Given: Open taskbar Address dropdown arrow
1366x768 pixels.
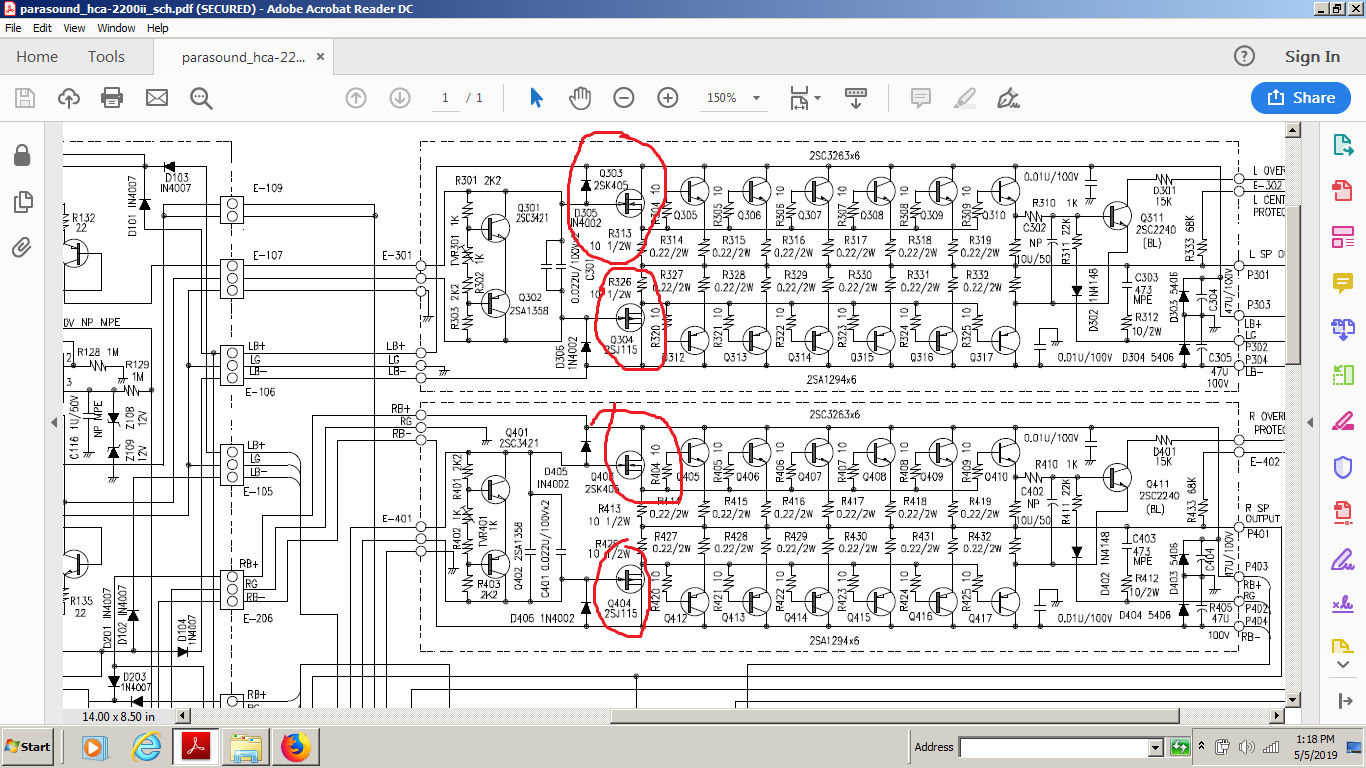Looking at the screenshot, I should (x=1156, y=747).
